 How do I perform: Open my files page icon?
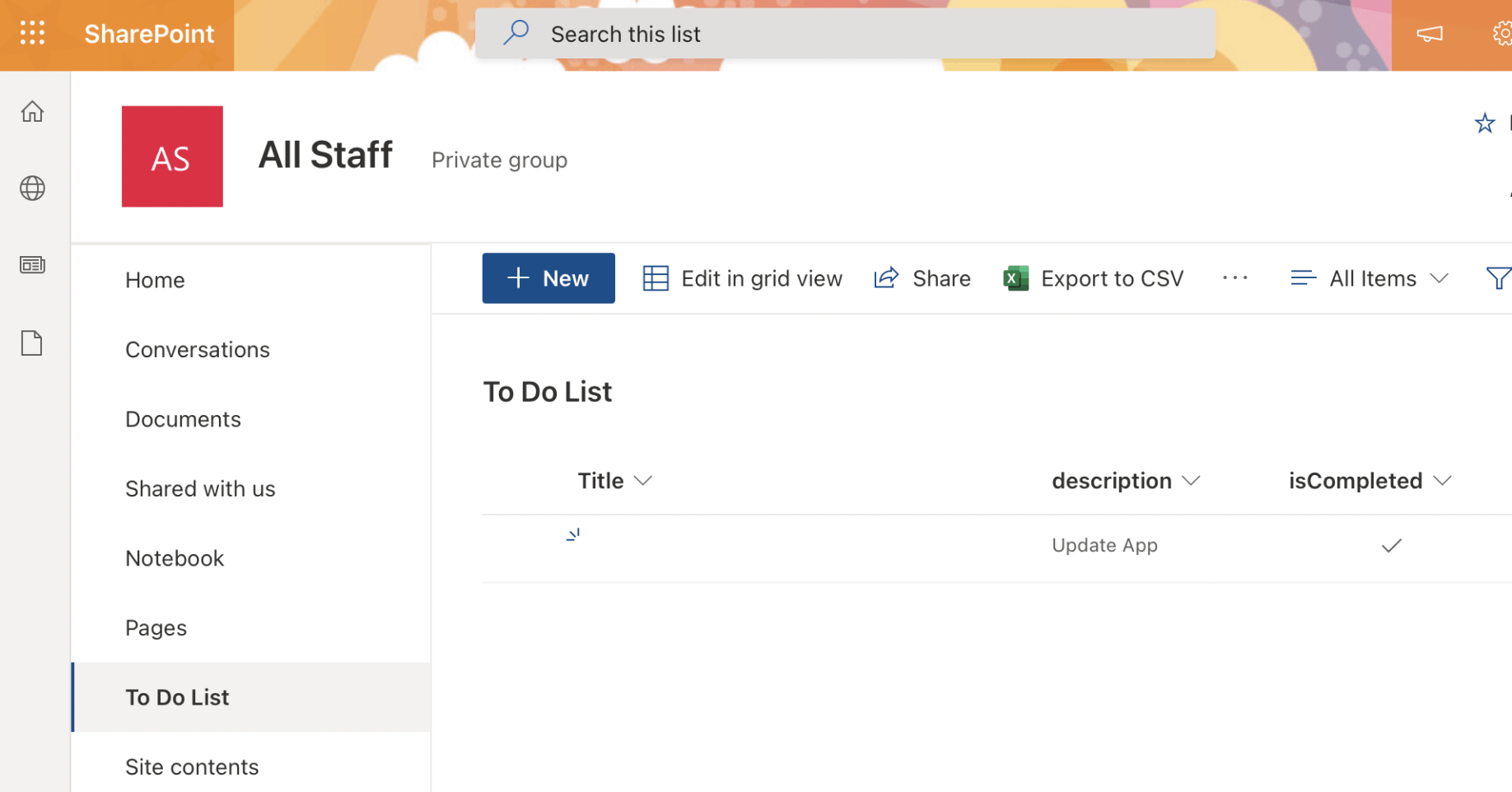click(32, 342)
